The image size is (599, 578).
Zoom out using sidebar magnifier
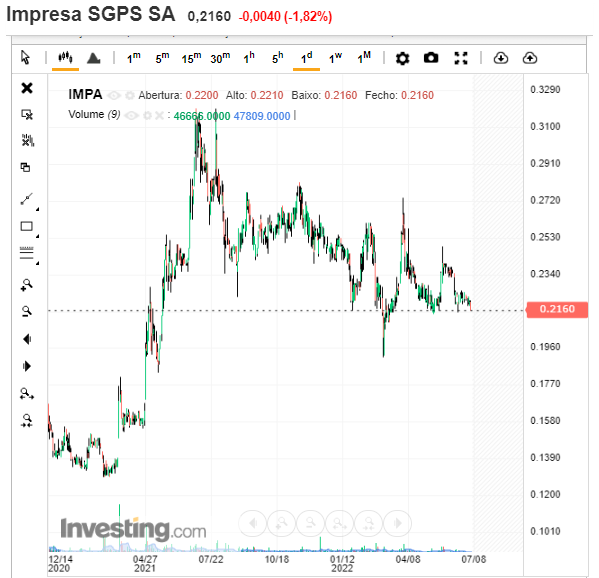pyautogui.click(x=26, y=311)
